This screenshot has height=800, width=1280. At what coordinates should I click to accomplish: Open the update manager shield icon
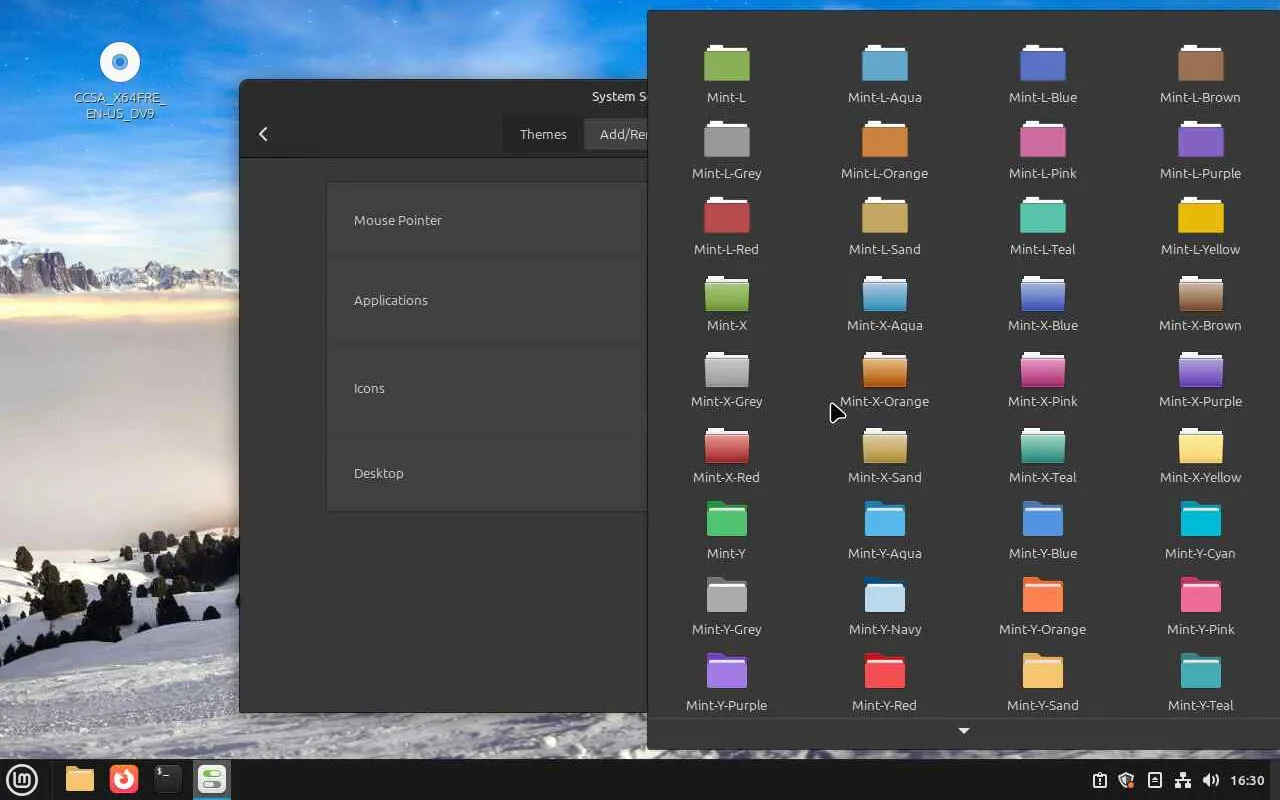(x=1127, y=780)
